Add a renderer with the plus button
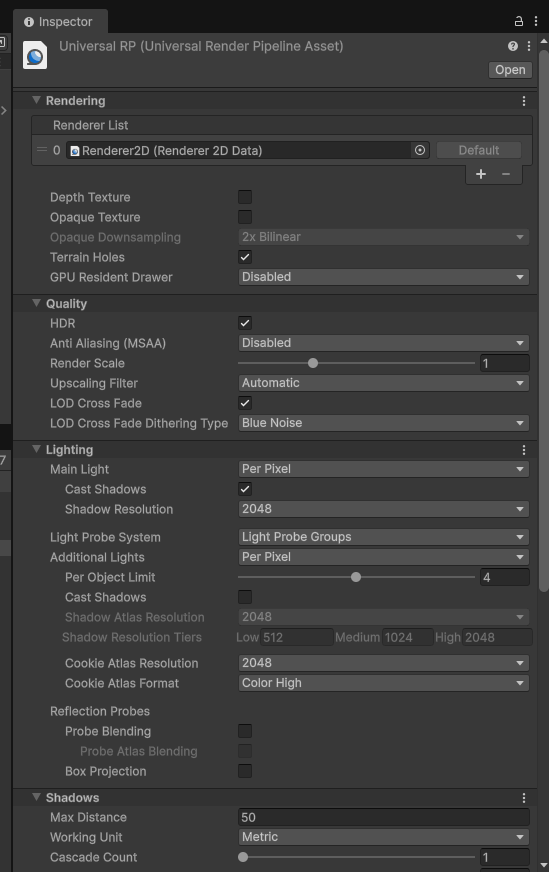The height and width of the screenshot is (872, 549). coord(481,174)
